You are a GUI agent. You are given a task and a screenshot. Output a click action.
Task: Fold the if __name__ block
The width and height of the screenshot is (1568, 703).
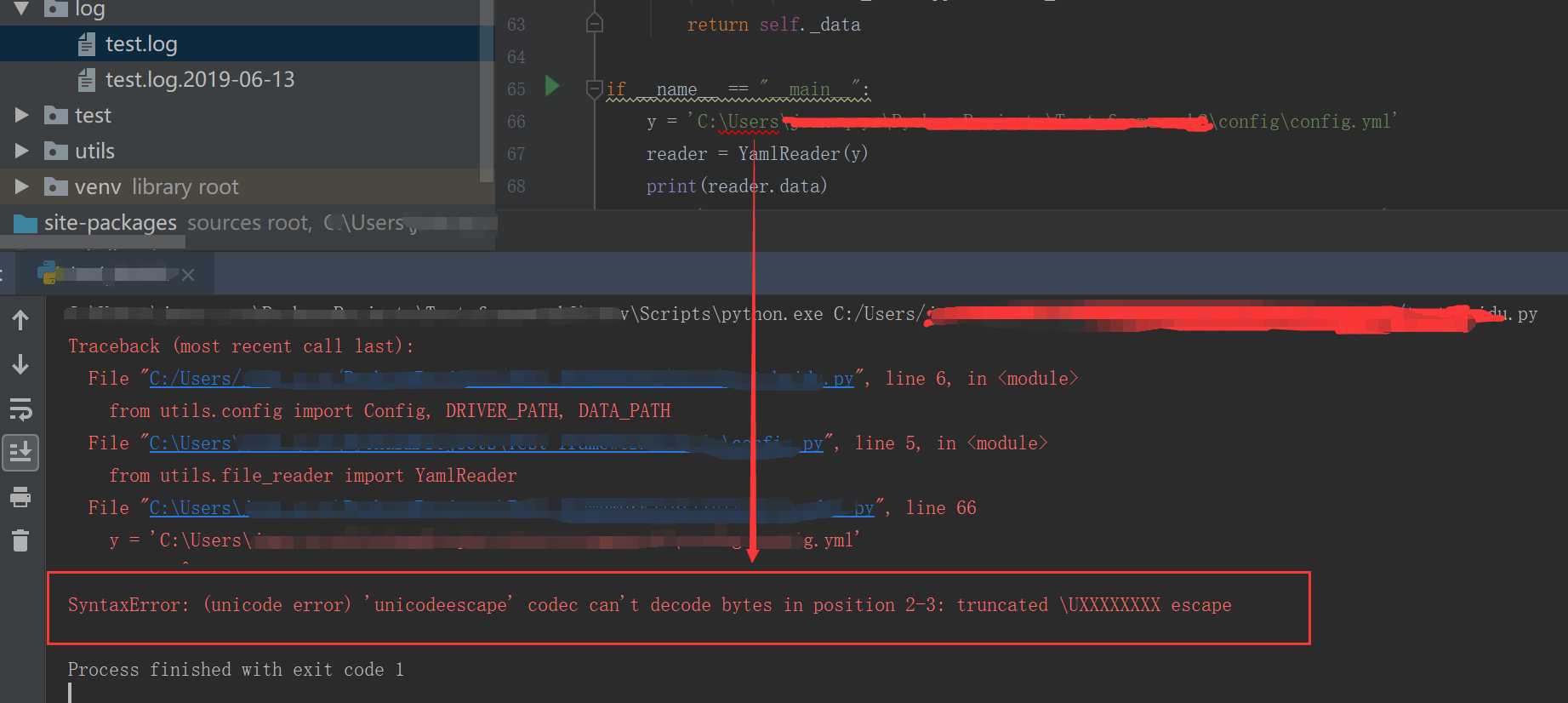pos(594,89)
